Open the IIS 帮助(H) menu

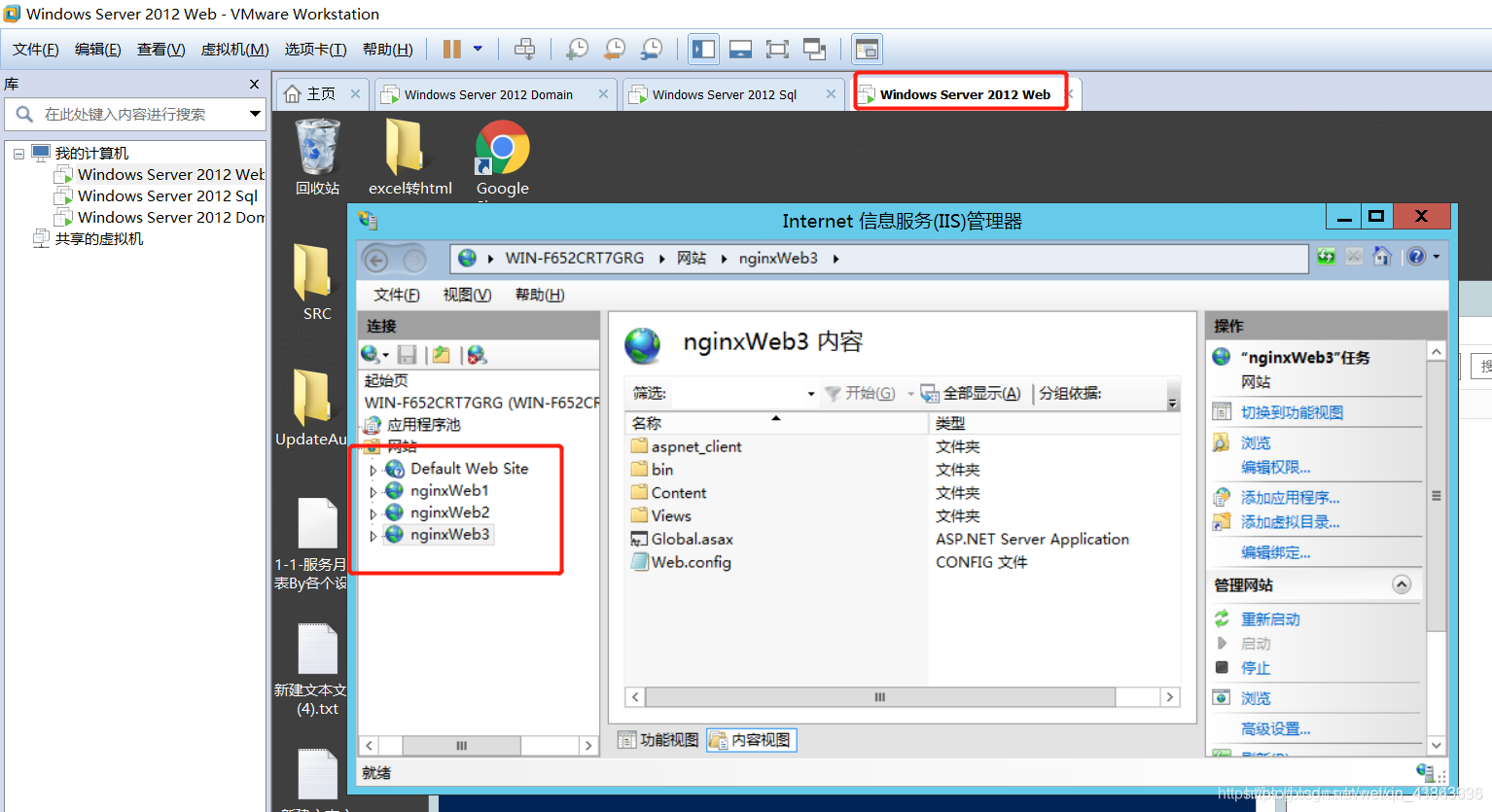pos(540,295)
